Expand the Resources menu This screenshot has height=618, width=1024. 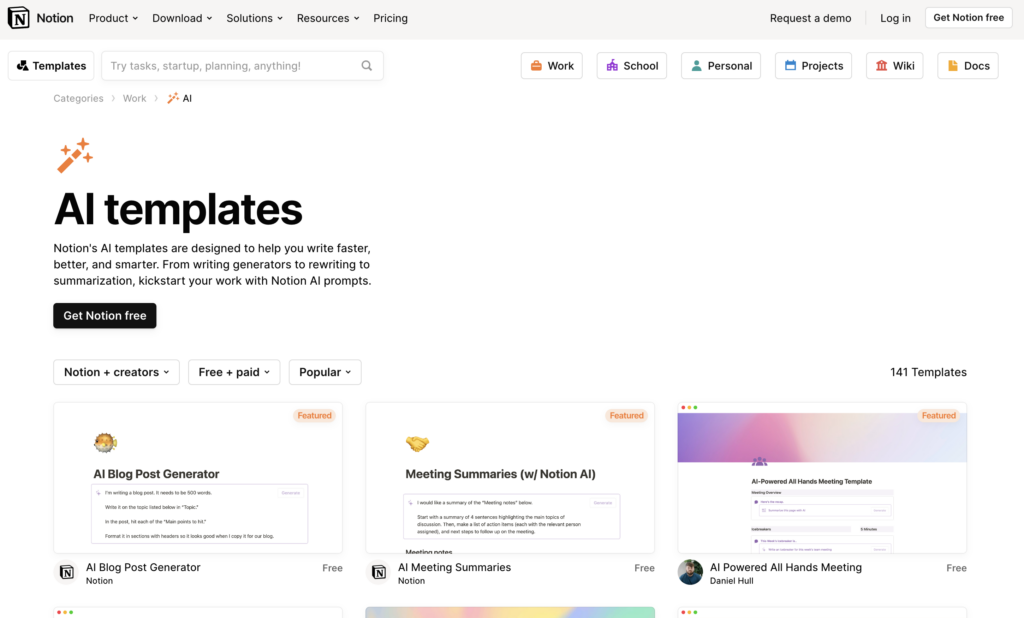point(328,18)
